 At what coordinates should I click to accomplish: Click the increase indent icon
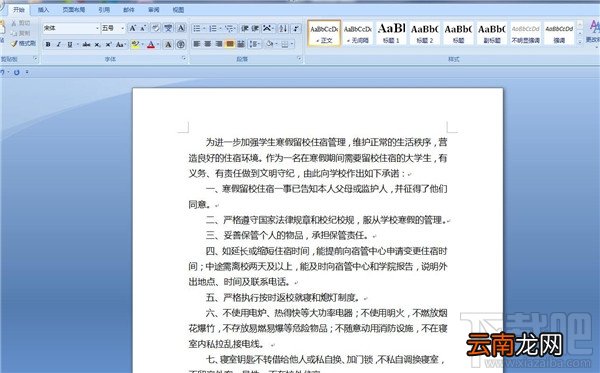click(x=255, y=28)
